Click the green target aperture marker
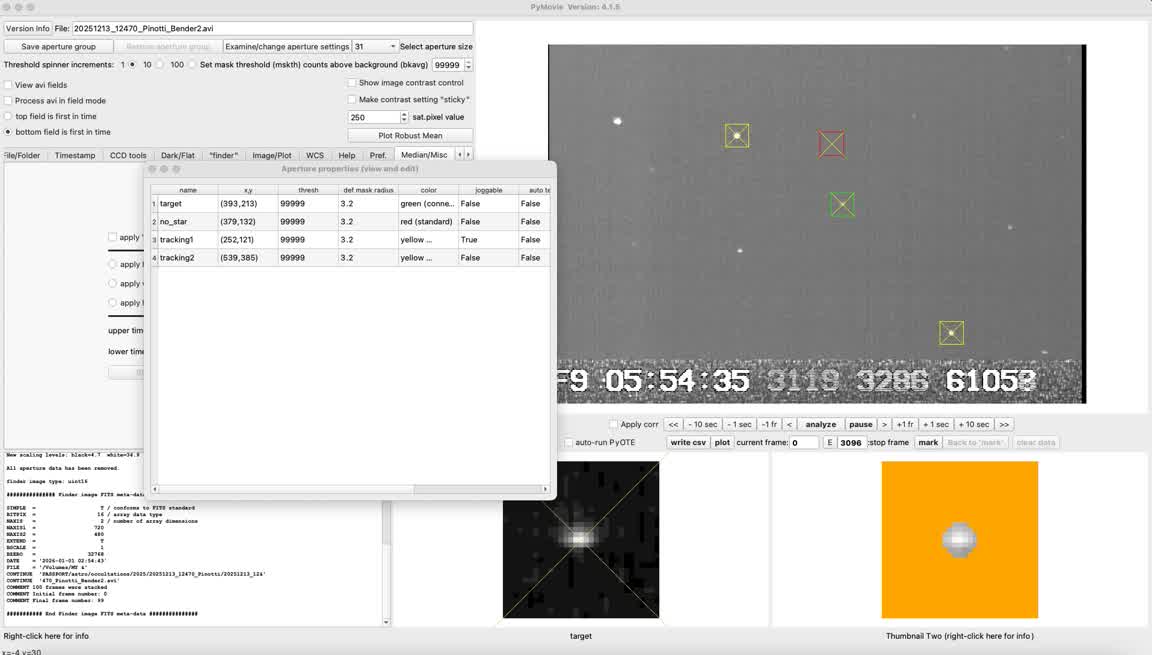The width and height of the screenshot is (1152, 655). tap(842, 204)
